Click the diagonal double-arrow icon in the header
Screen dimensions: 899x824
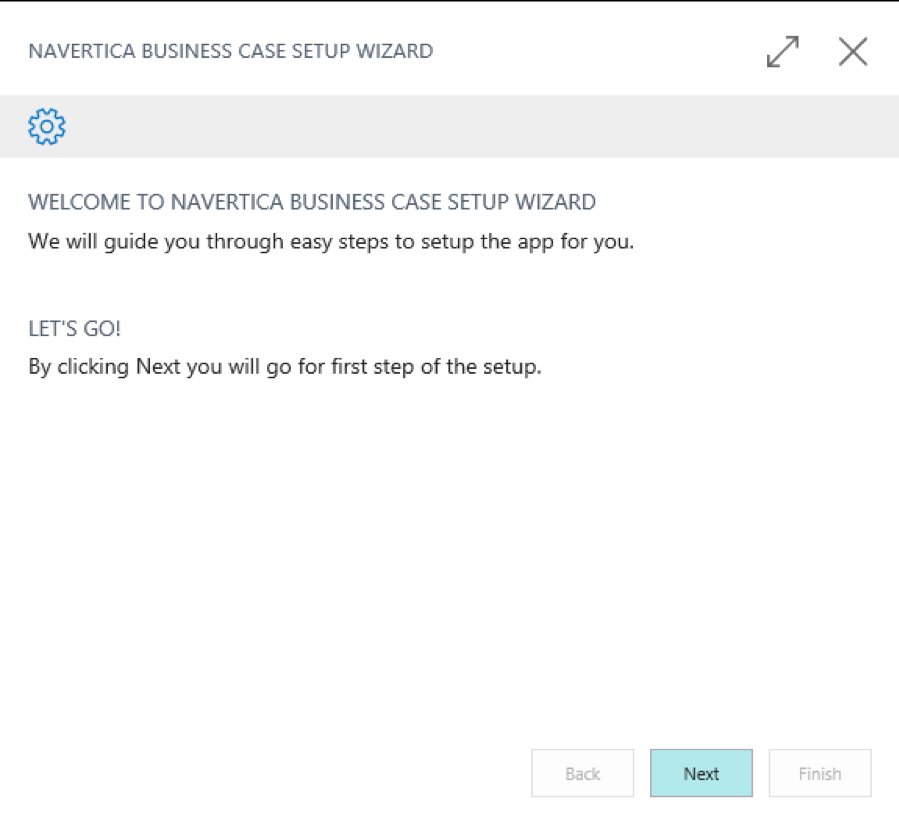point(783,52)
